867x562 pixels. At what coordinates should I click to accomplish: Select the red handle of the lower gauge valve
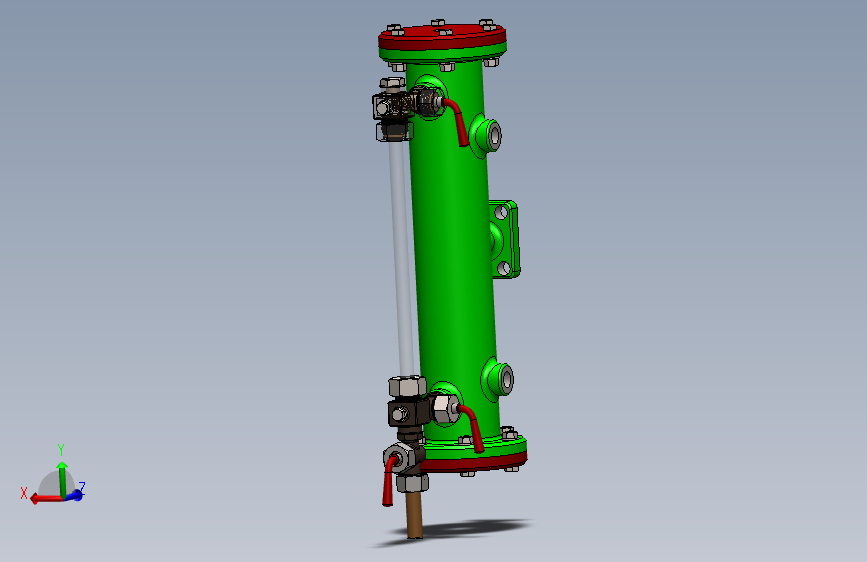click(473, 429)
